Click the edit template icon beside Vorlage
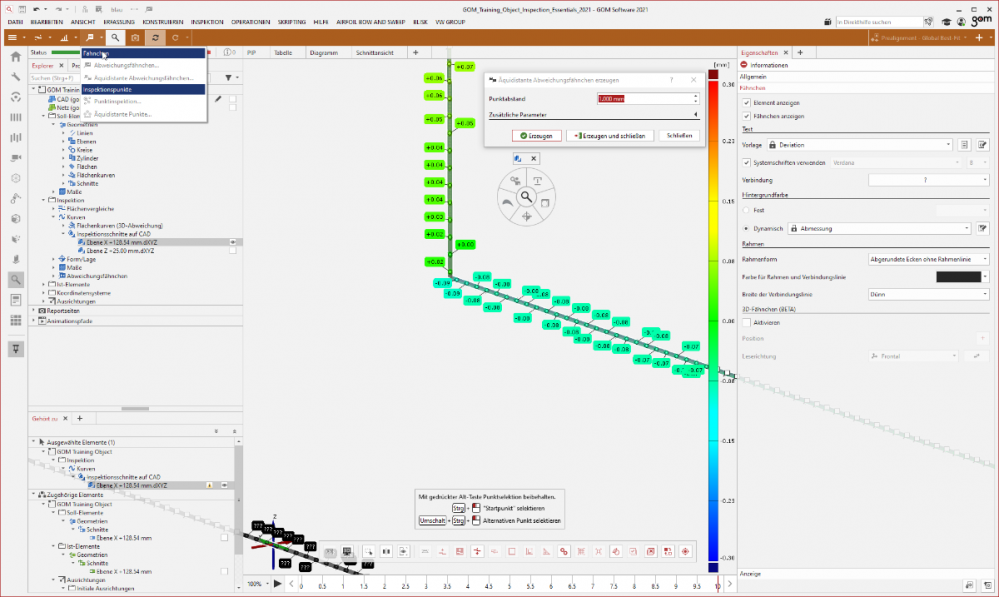 pos(982,145)
